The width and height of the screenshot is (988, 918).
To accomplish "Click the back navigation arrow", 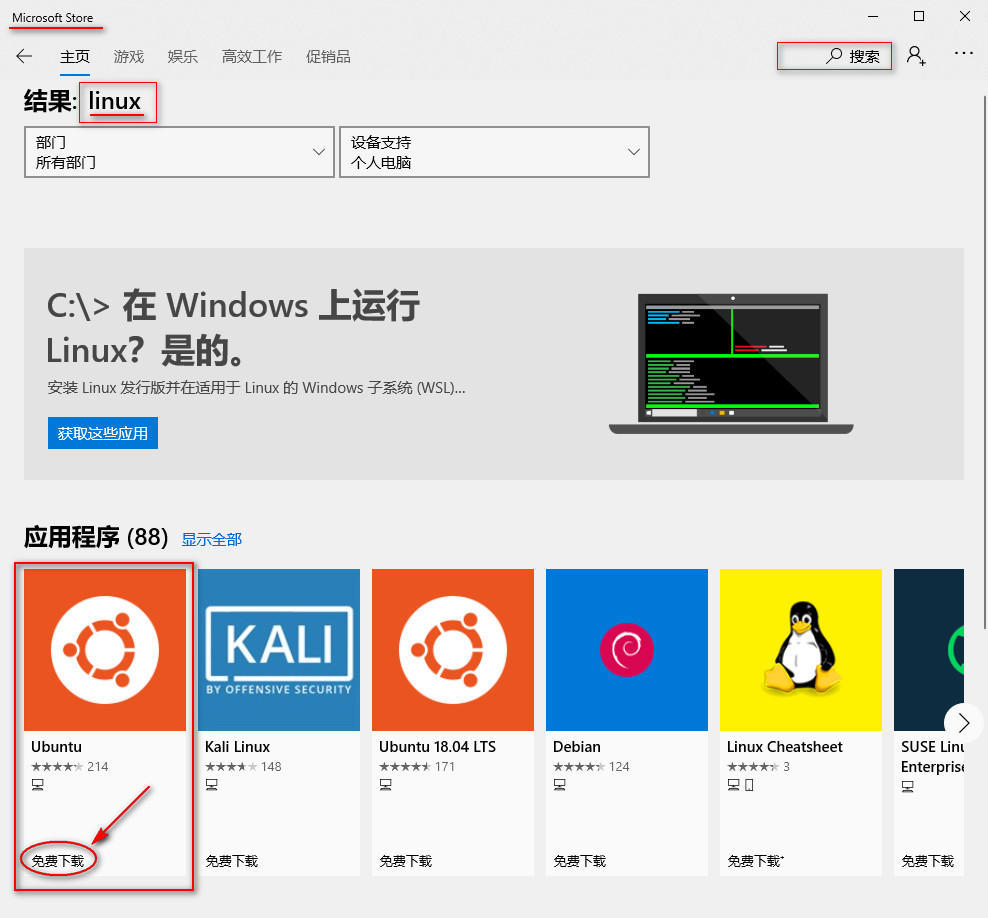I will [x=23, y=56].
